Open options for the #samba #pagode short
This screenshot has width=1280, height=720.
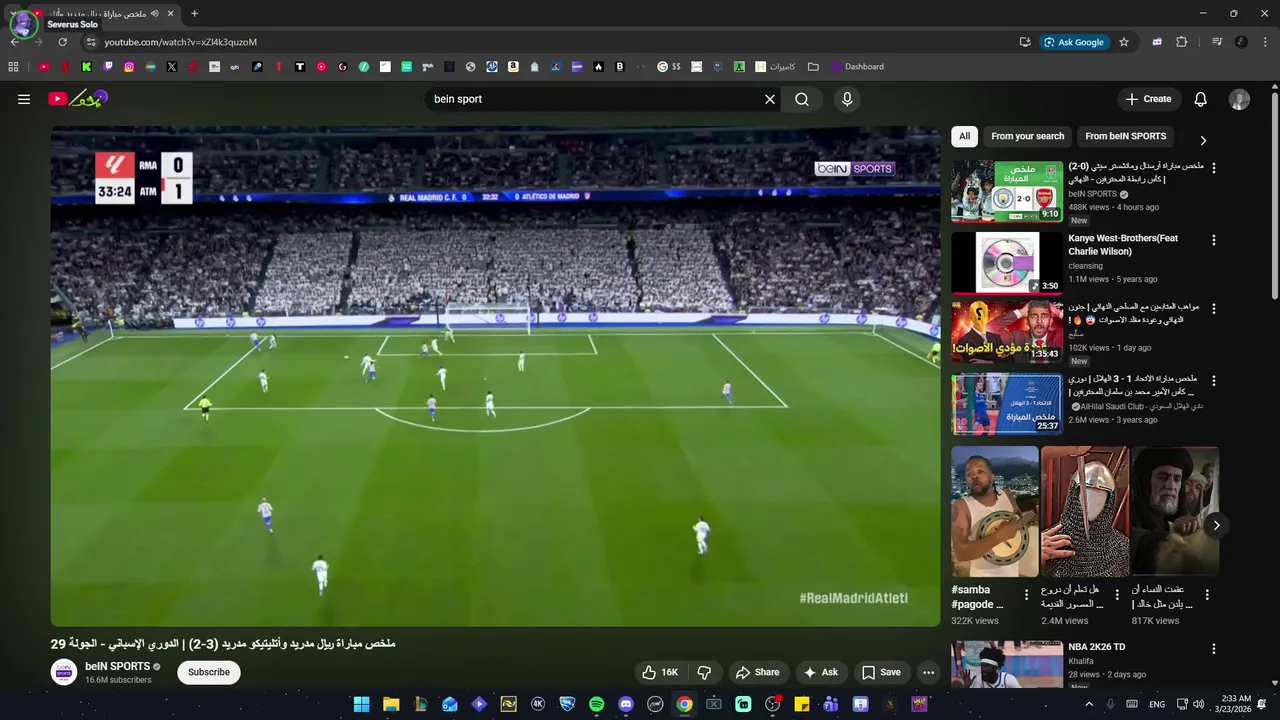click(x=1026, y=595)
